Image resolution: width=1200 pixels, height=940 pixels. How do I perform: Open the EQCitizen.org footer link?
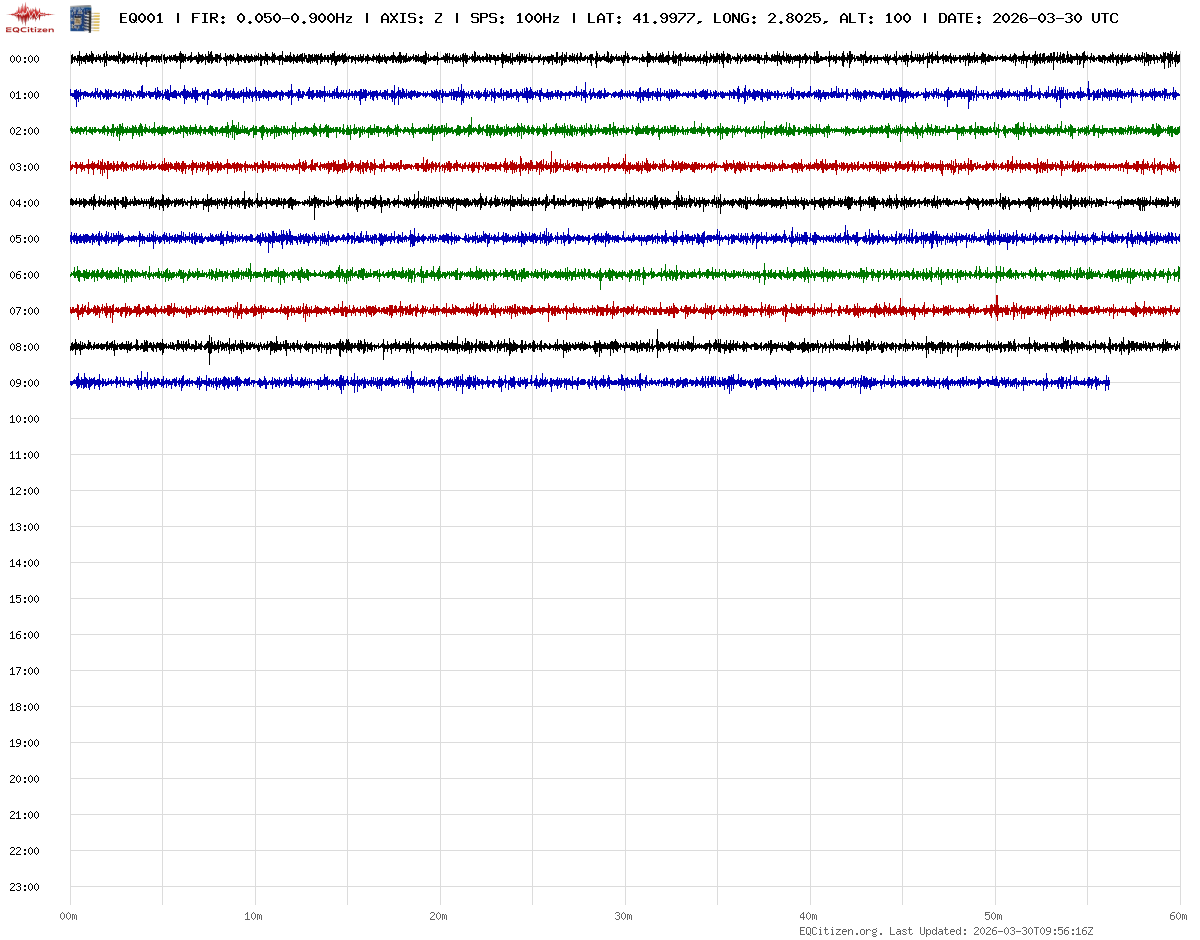tap(840, 931)
